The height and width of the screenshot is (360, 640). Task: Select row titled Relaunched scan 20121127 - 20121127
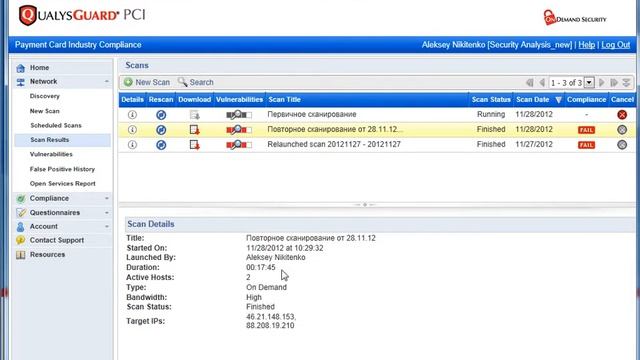pyautogui.click(x=334, y=144)
